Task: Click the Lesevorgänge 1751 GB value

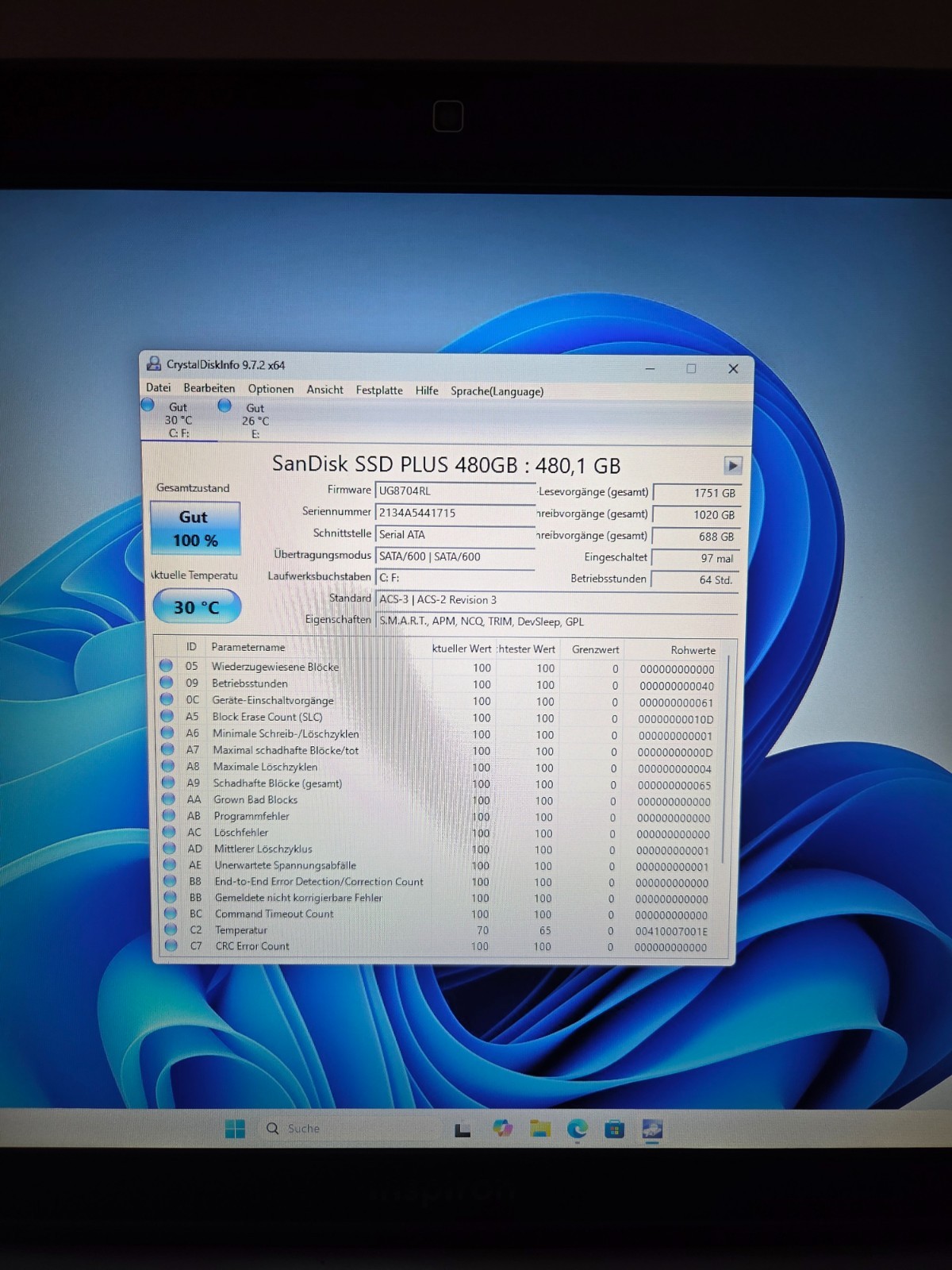Action: 697,493
